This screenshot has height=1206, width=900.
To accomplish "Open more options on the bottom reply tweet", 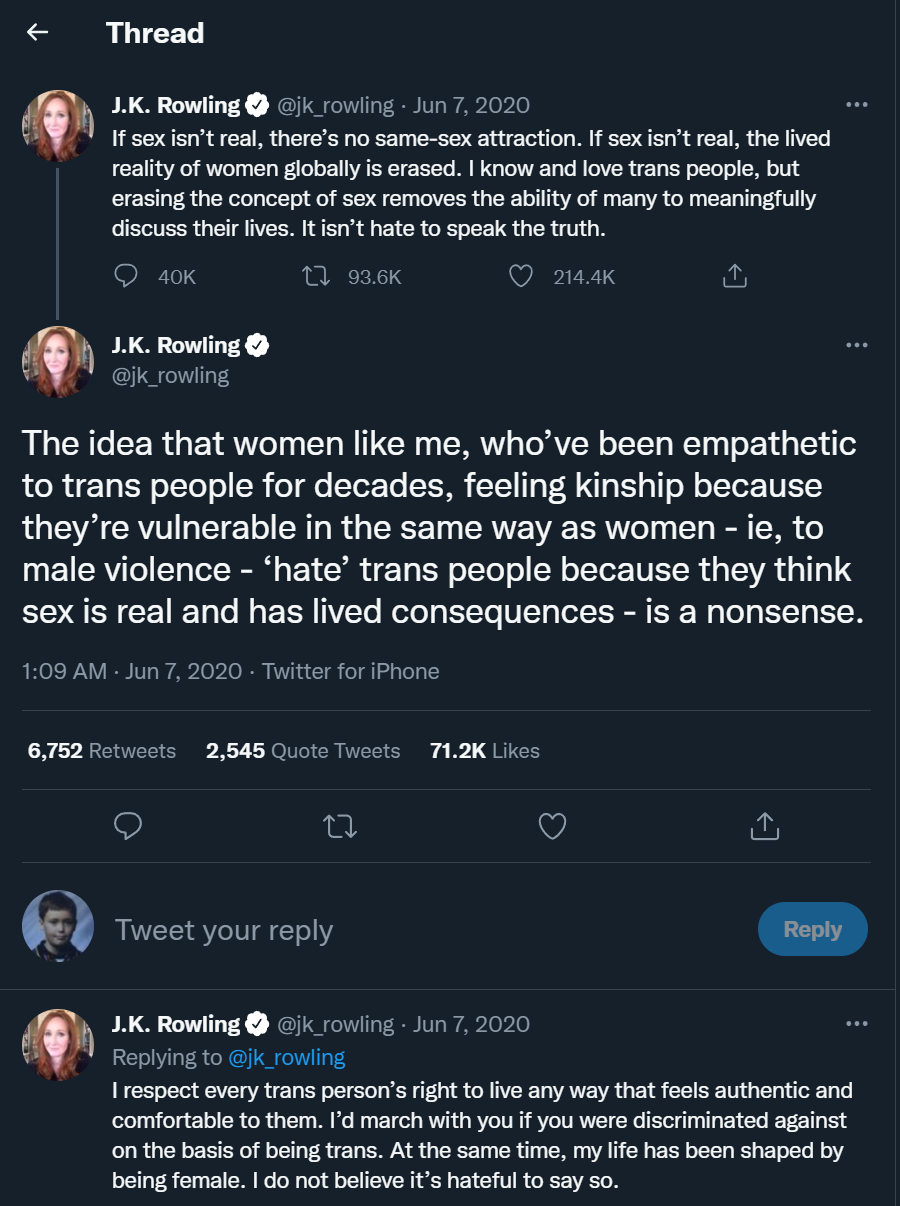I will tap(857, 1024).
